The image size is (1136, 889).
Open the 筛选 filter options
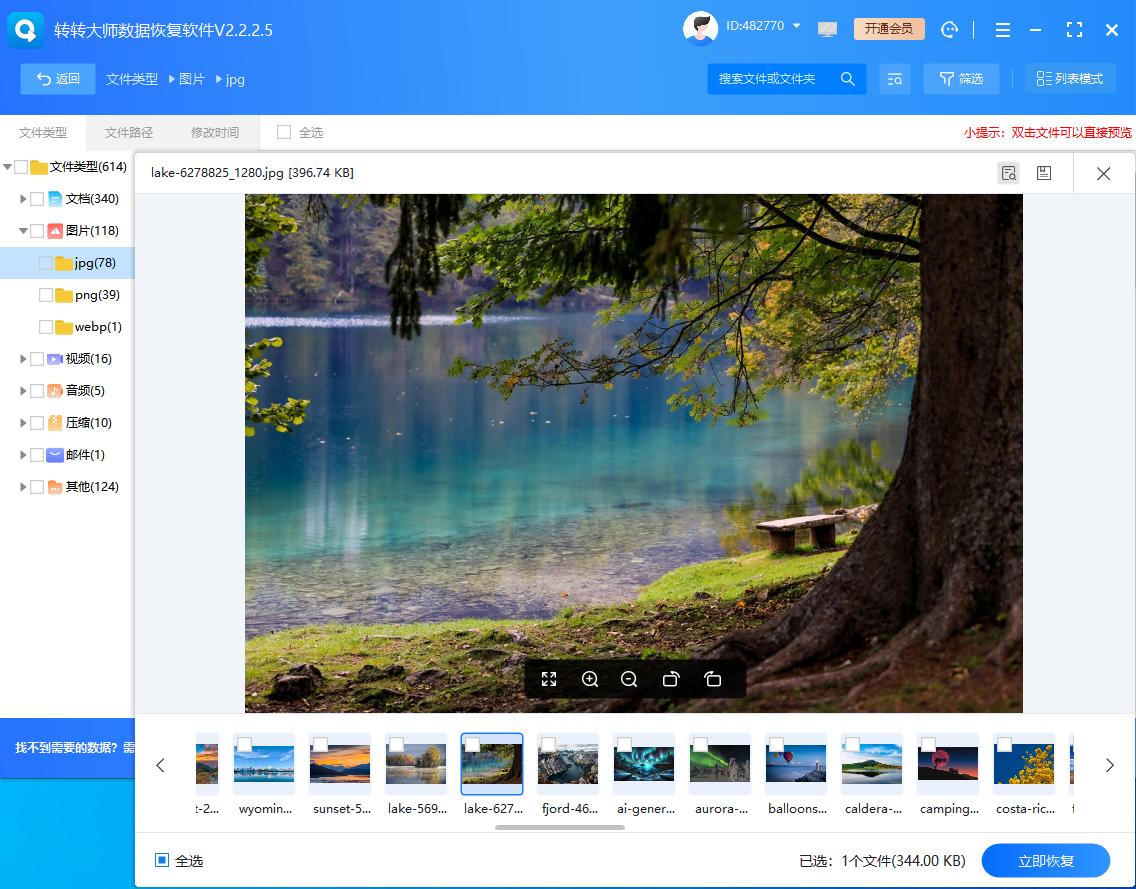961,78
